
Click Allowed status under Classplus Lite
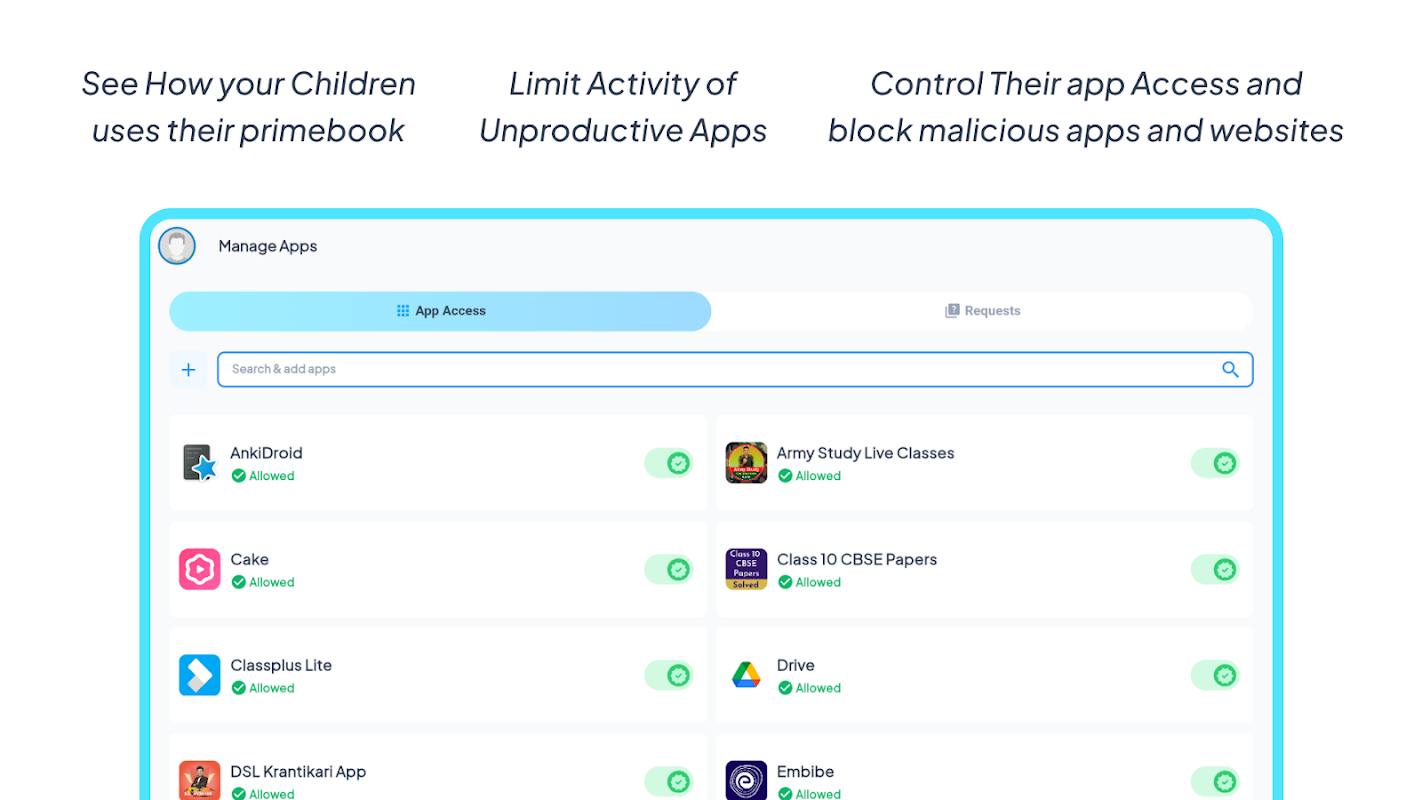click(263, 688)
